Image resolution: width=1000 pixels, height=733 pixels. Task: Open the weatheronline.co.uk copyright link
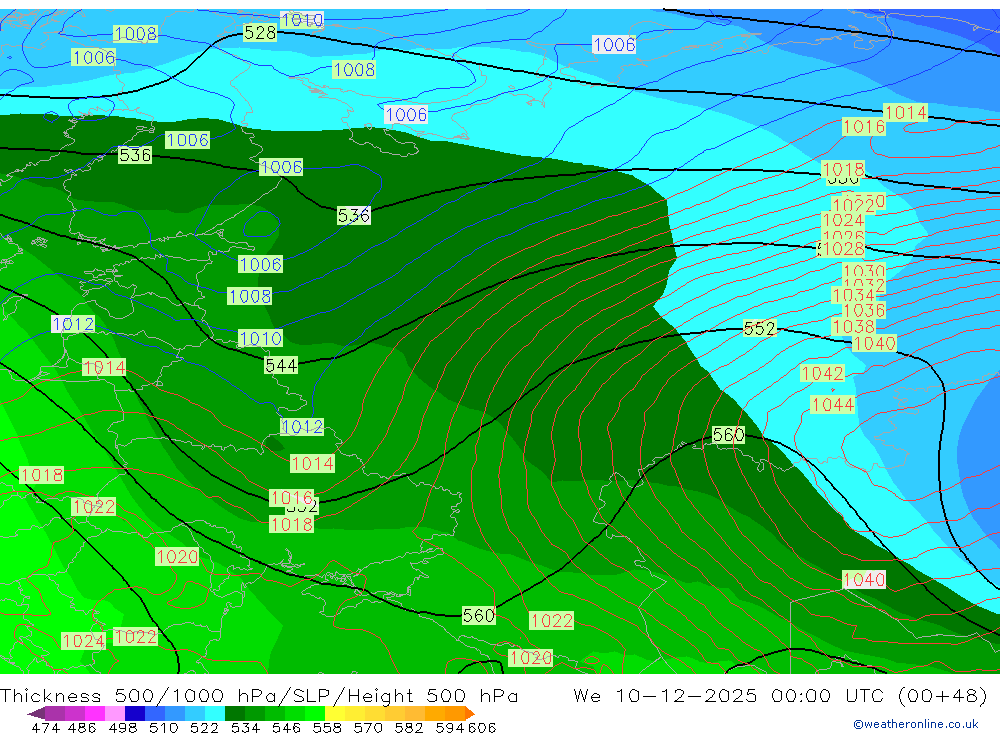click(915, 723)
